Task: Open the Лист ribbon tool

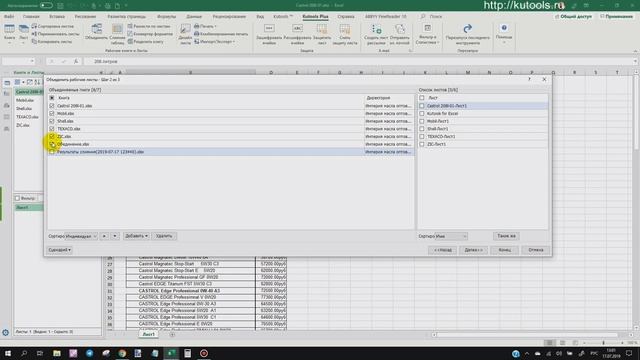Action: click(x=24, y=33)
